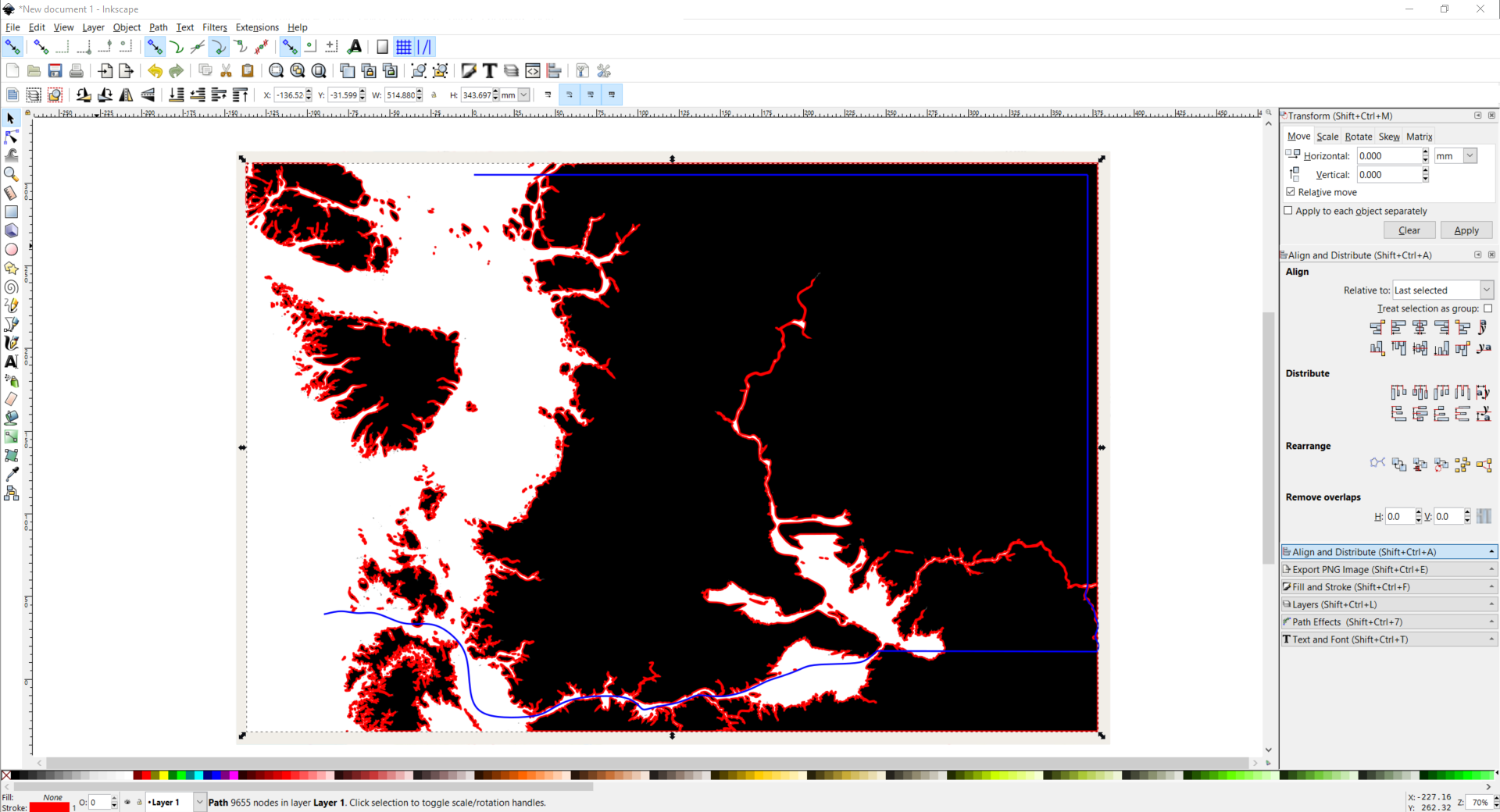This screenshot has height=812, width=1500.
Task: Open the Matrix tab
Action: (1420, 137)
